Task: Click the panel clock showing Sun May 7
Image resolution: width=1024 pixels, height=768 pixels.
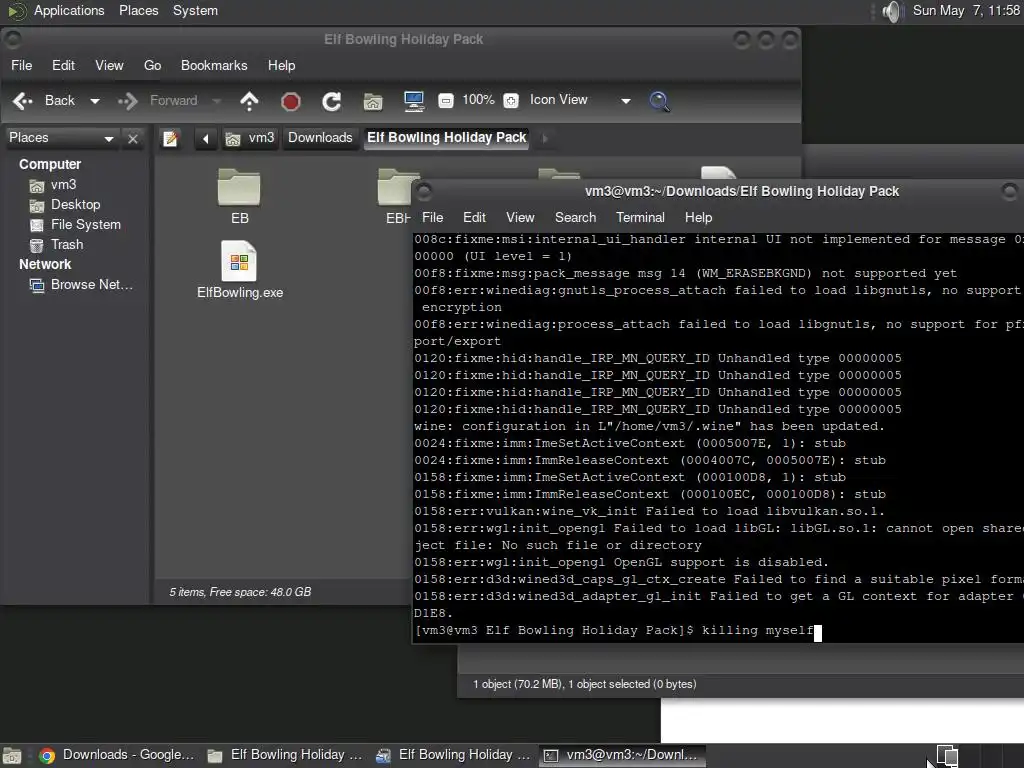Action: click(x=966, y=10)
